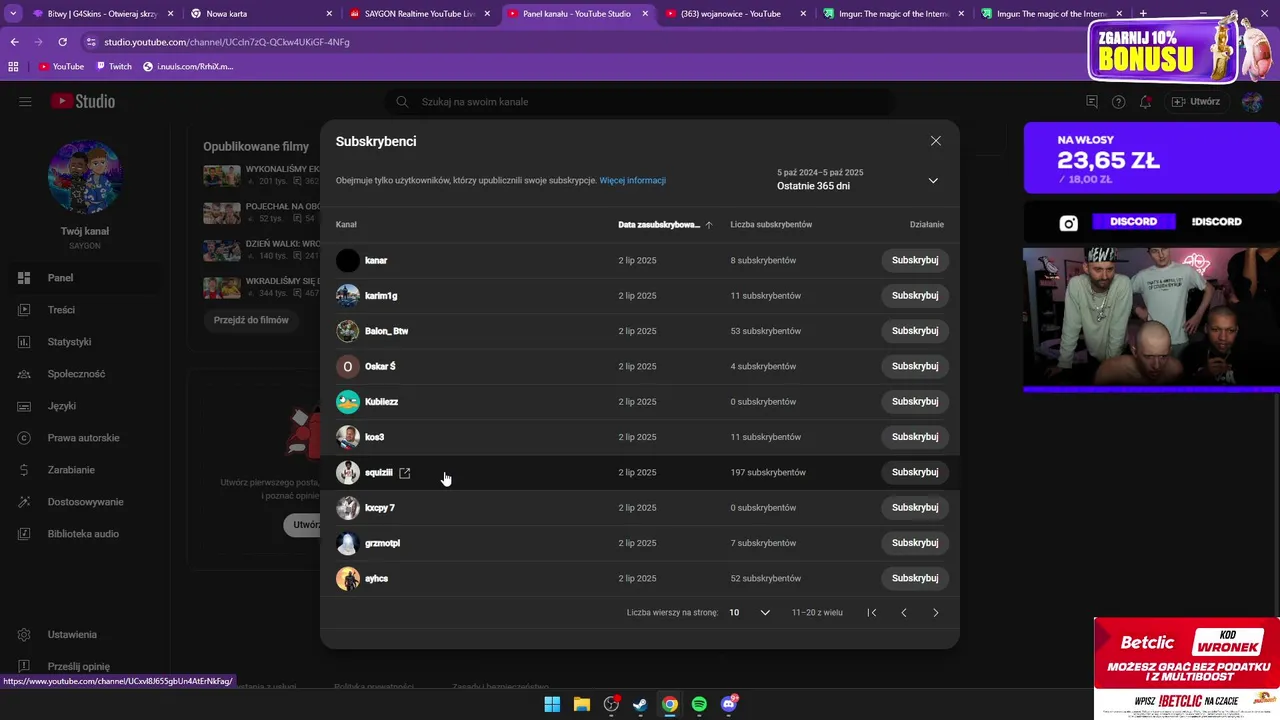Open Prawa autorskie in sidebar

(85, 438)
